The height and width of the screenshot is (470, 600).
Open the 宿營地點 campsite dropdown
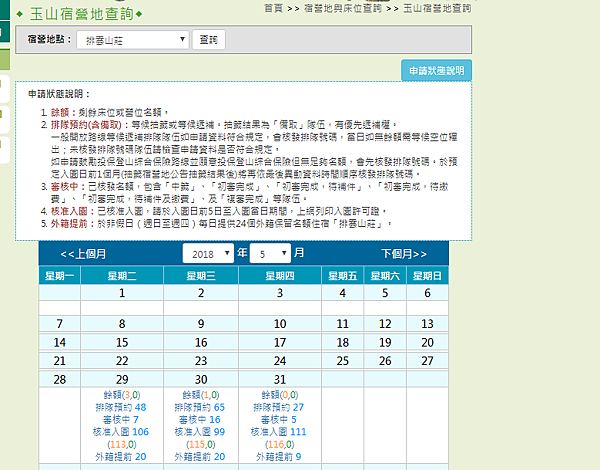(x=133, y=40)
